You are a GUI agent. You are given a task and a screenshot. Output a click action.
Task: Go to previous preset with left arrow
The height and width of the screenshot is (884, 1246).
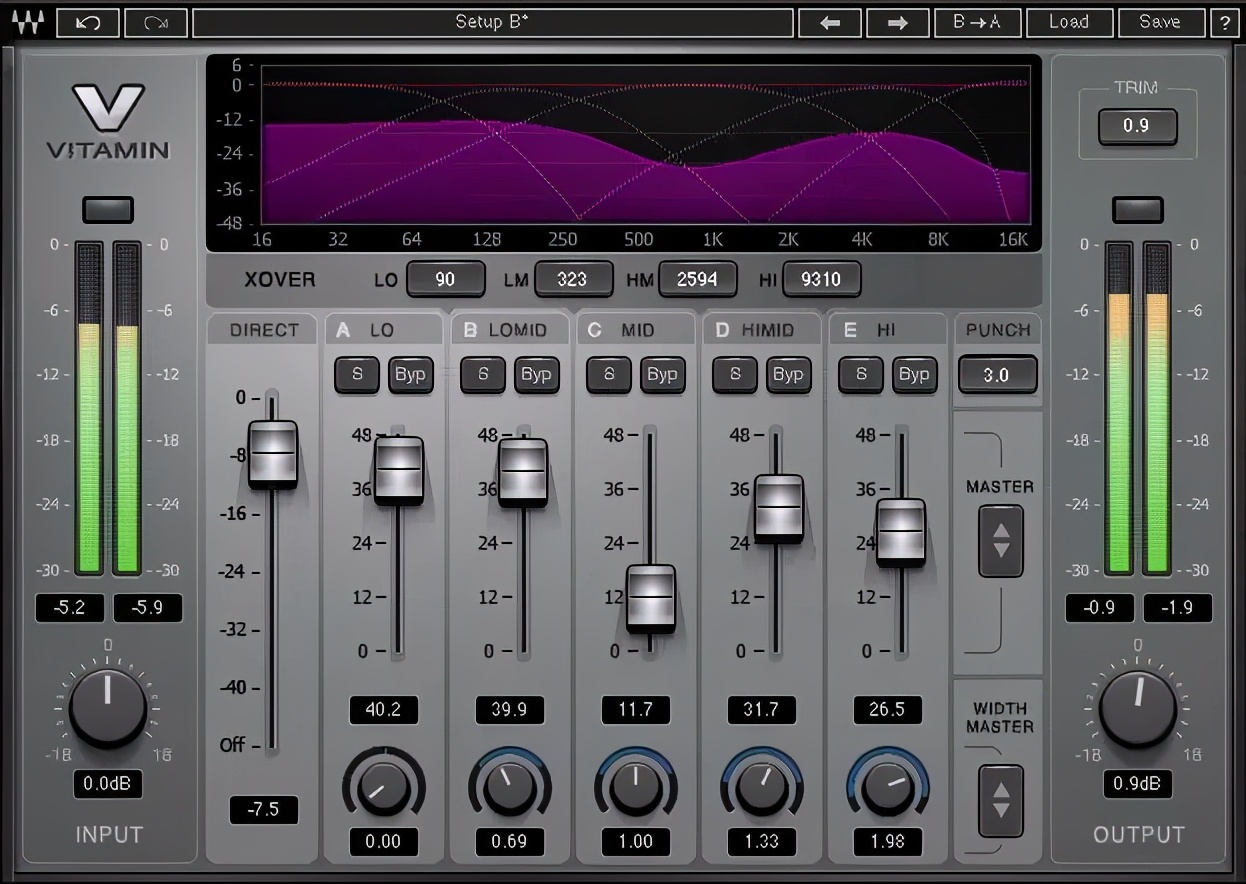(829, 22)
